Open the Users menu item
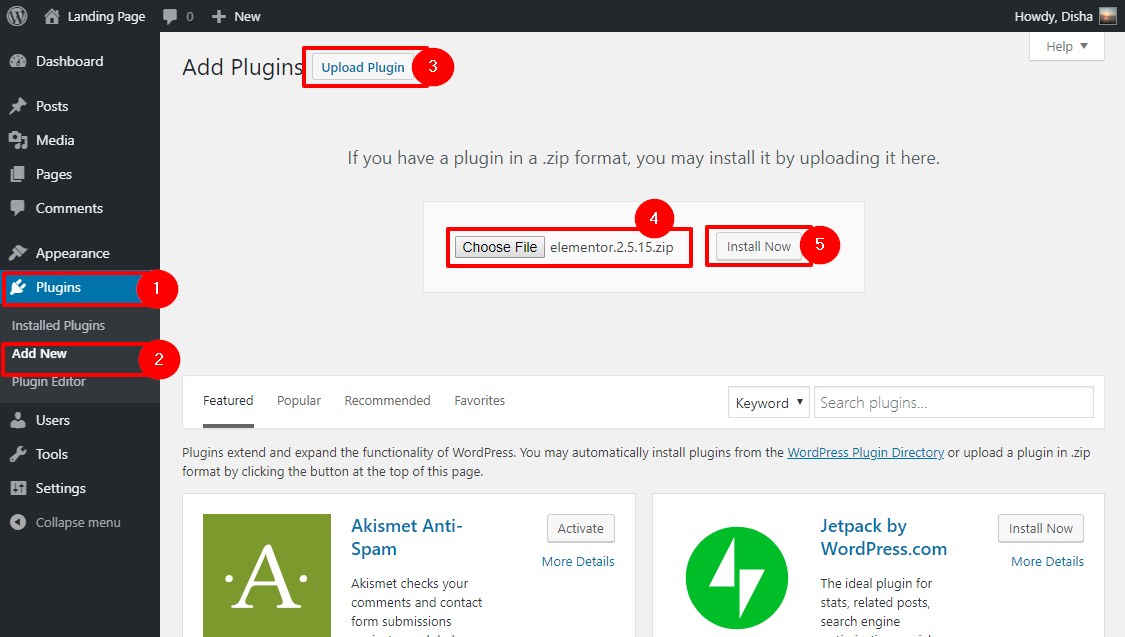The height and width of the screenshot is (637, 1125). (x=53, y=420)
